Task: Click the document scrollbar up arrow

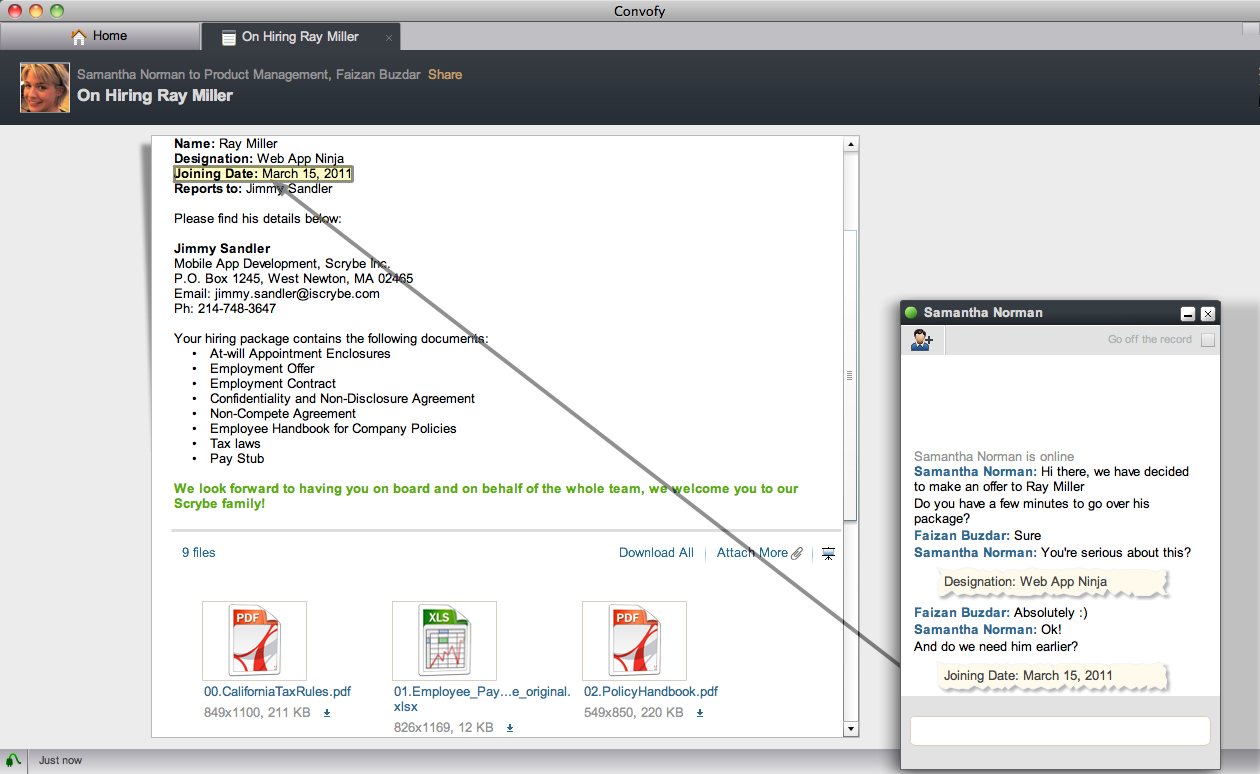Action: (851, 145)
